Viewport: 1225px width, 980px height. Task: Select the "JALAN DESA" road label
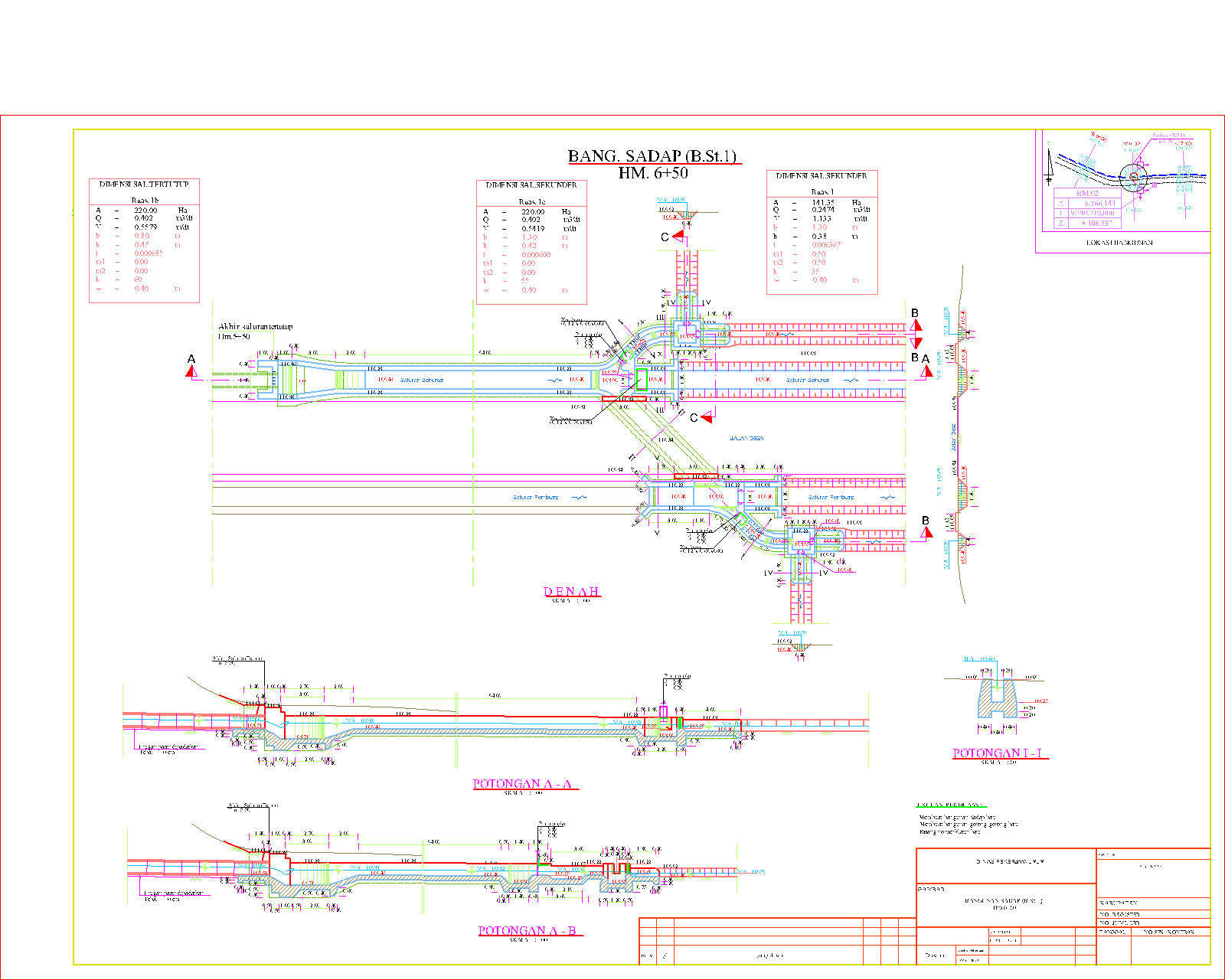click(746, 439)
